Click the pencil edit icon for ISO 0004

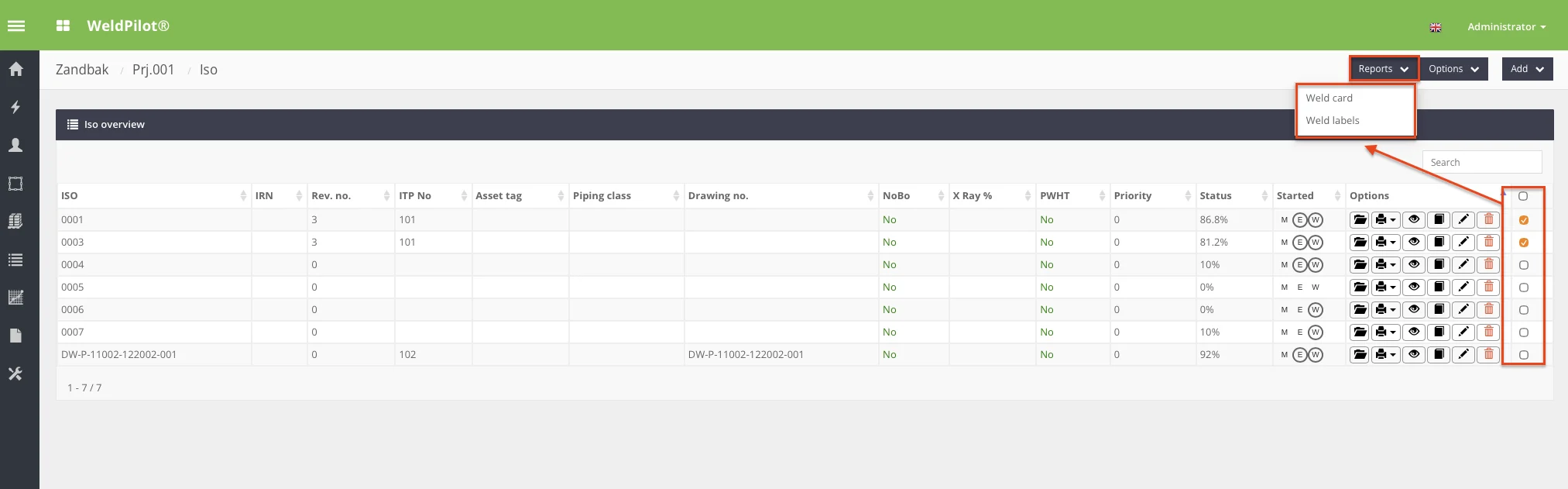pos(1463,265)
